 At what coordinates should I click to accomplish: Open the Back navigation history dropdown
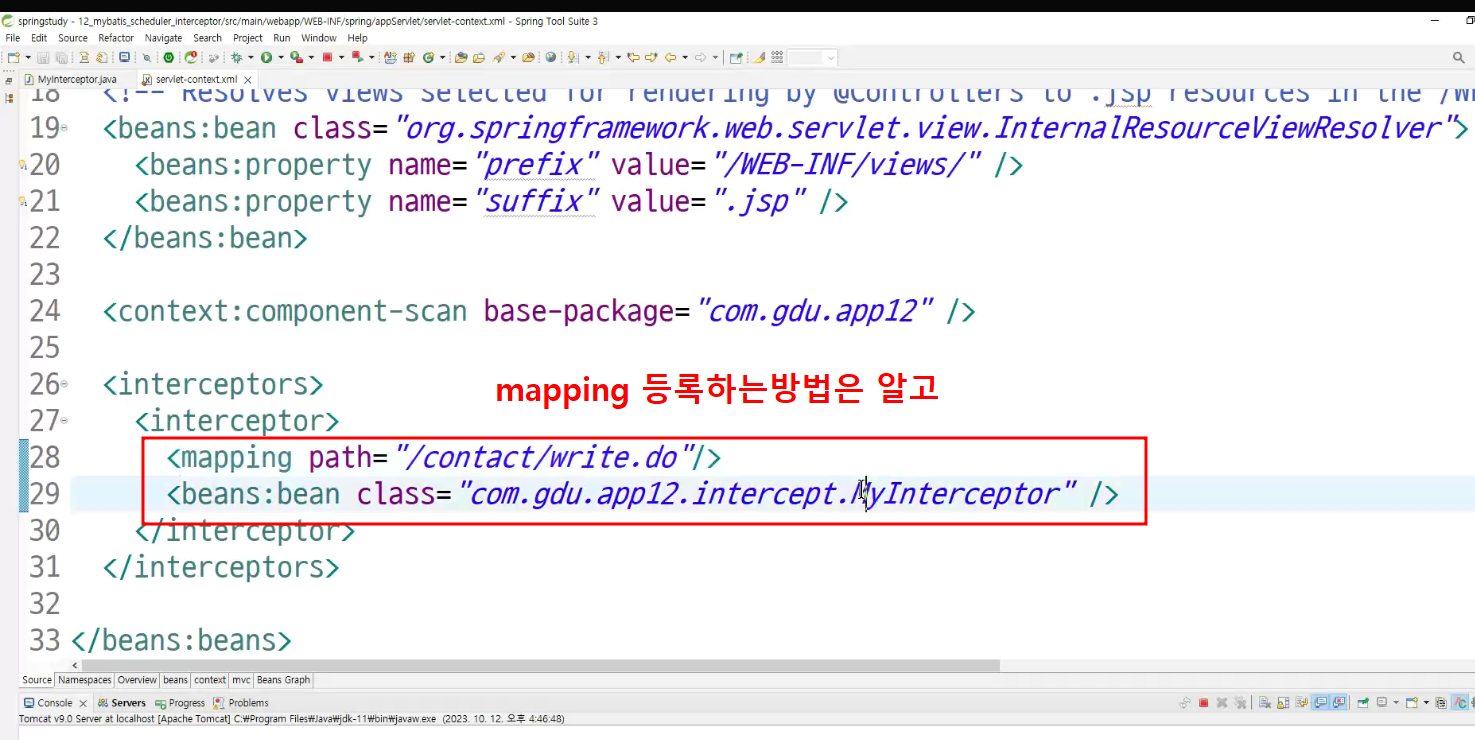pyautogui.click(x=685, y=58)
